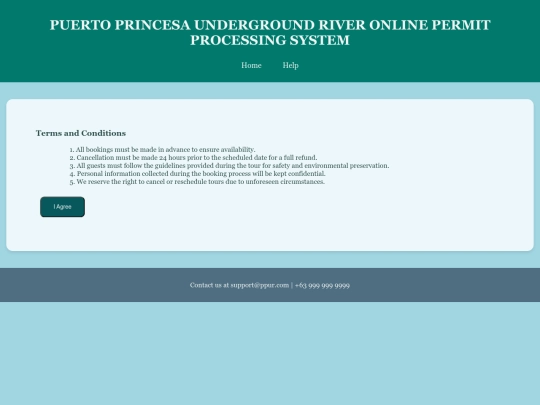Select the site title heading text

pos(270,32)
